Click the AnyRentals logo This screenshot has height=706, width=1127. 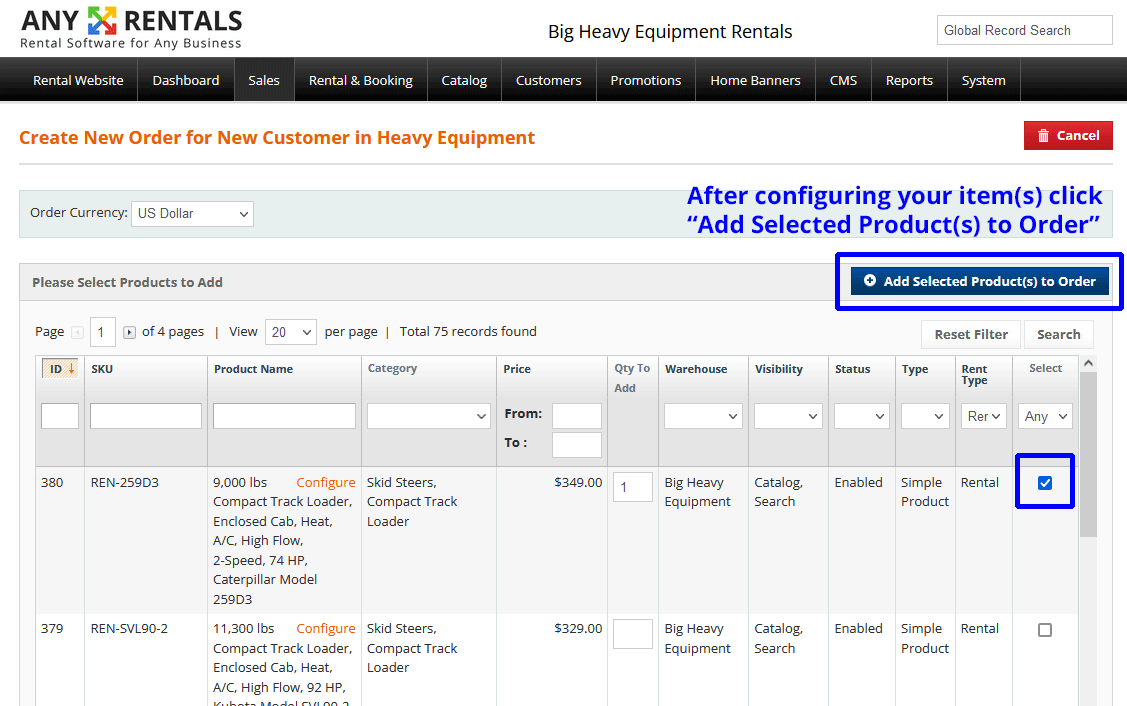pyautogui.click(x=131, y=28)
